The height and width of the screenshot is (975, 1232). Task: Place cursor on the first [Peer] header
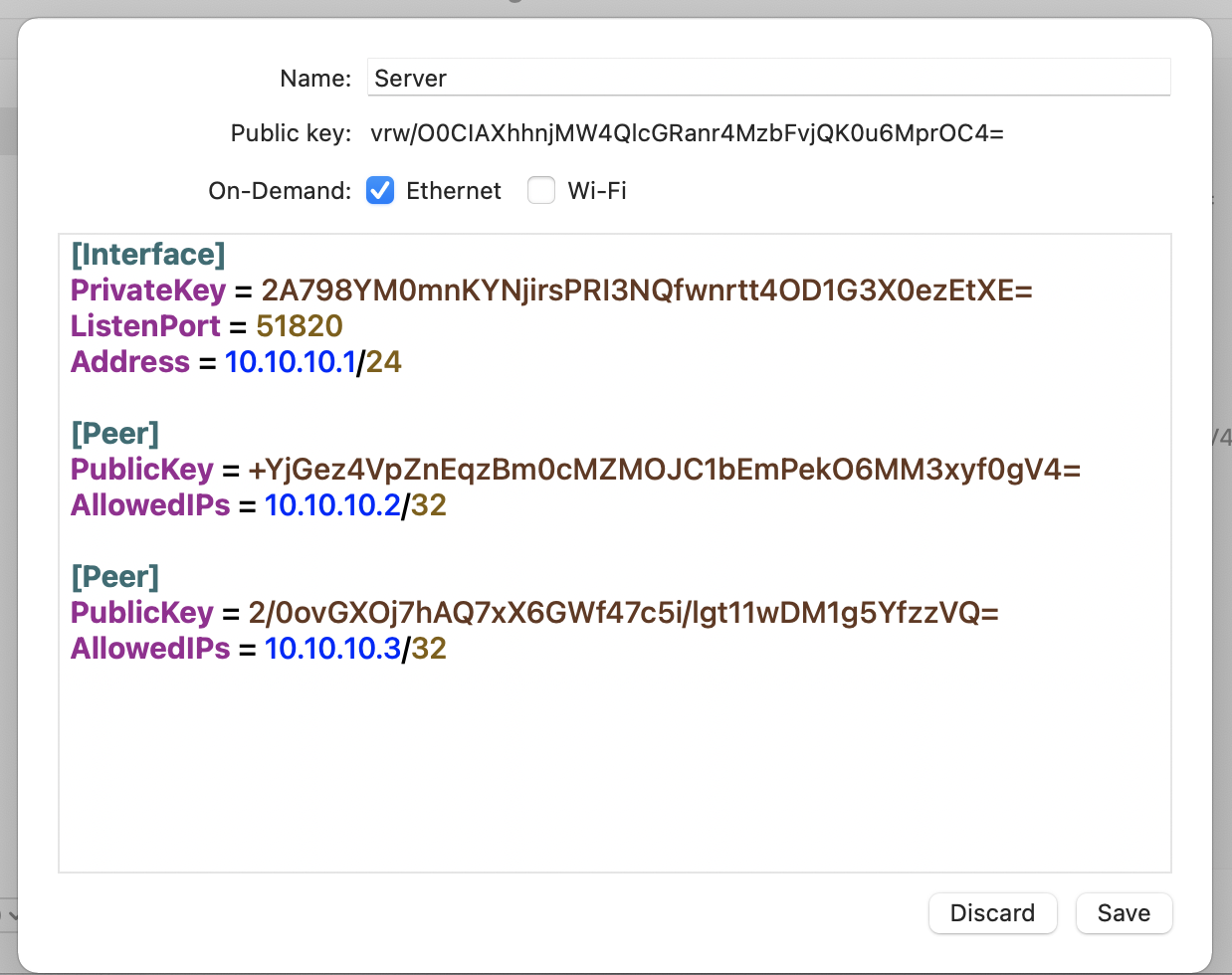click(114, 434)
